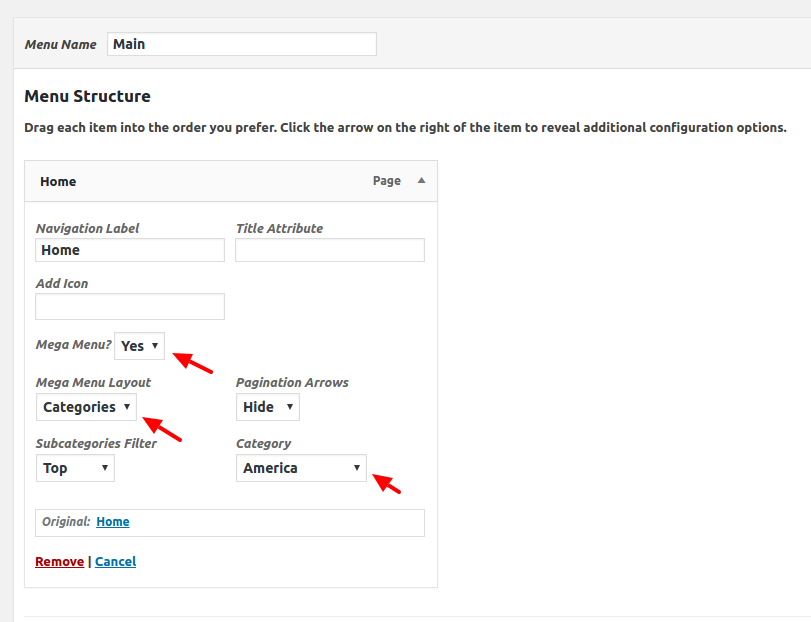This screenshot has height=622, width=811.
Task: Open the Category dropdown showing America
Action: [301, 468]
